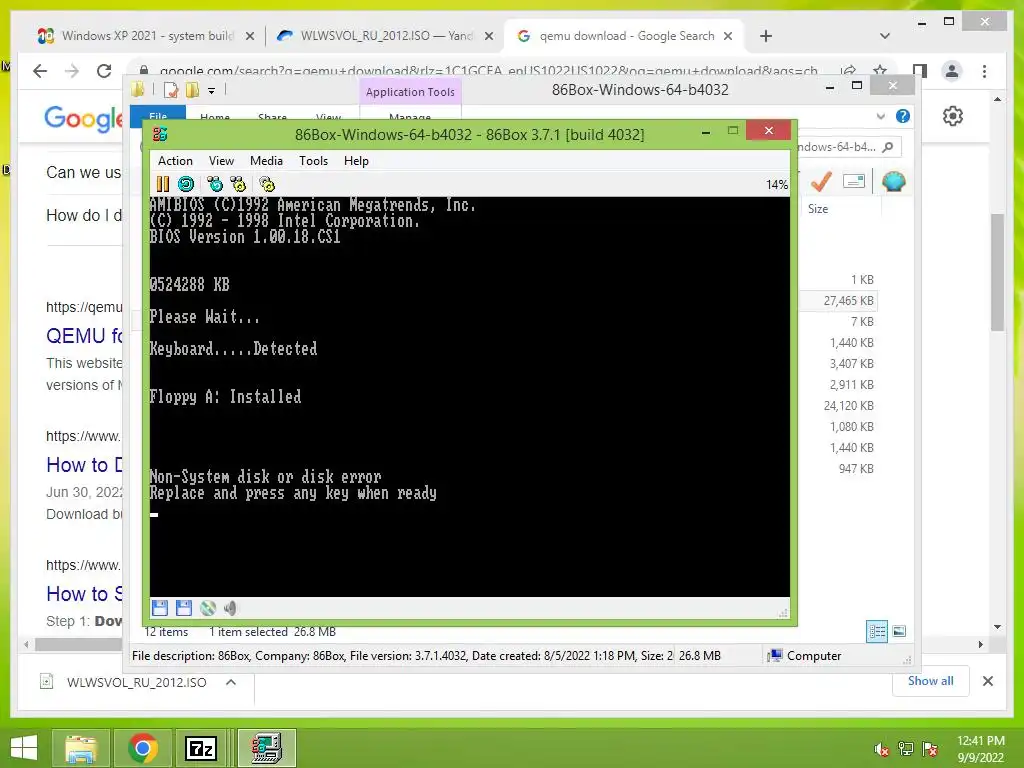
Task: Open Chrome three-dot menu
Action: pyautogui.click(x=984, y=71)
